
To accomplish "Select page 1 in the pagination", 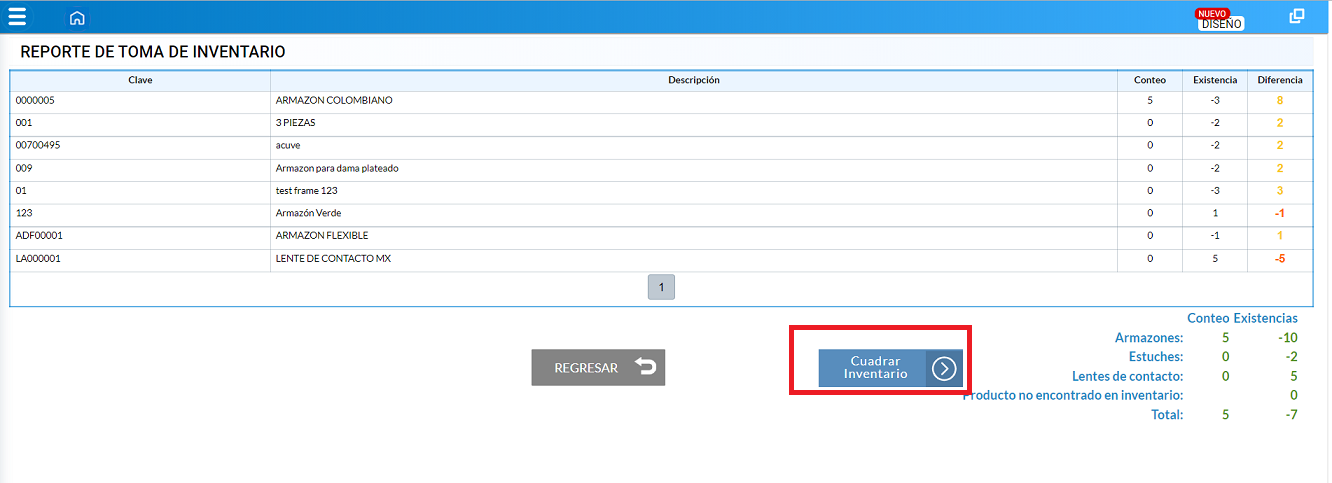I will point(661,287).
